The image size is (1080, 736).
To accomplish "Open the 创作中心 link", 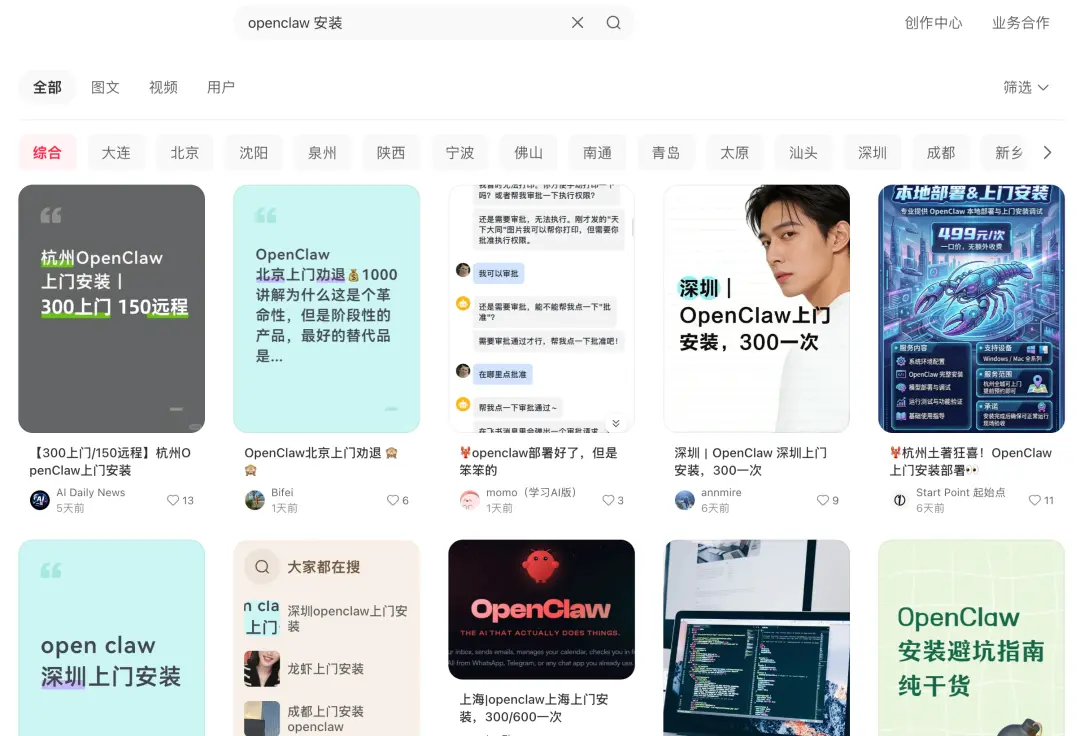I will point(933,22).
